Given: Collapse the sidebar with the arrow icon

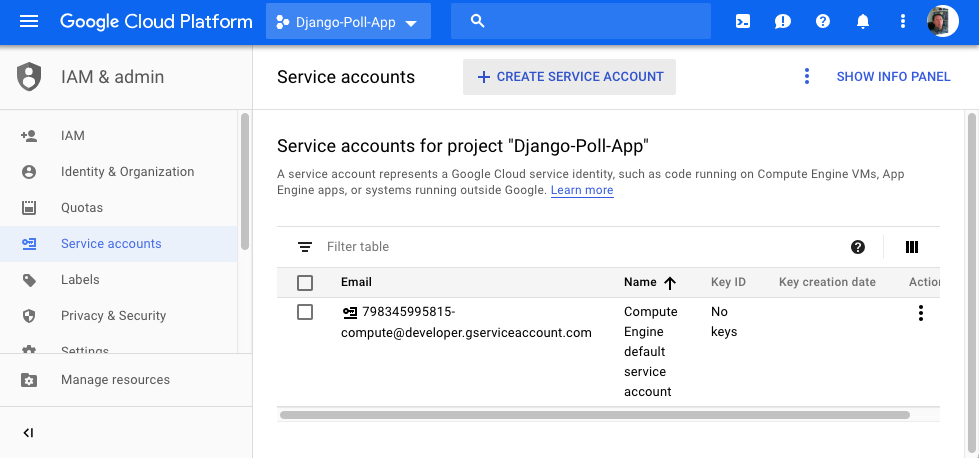Looking at the screenshot, I should 28,432.
